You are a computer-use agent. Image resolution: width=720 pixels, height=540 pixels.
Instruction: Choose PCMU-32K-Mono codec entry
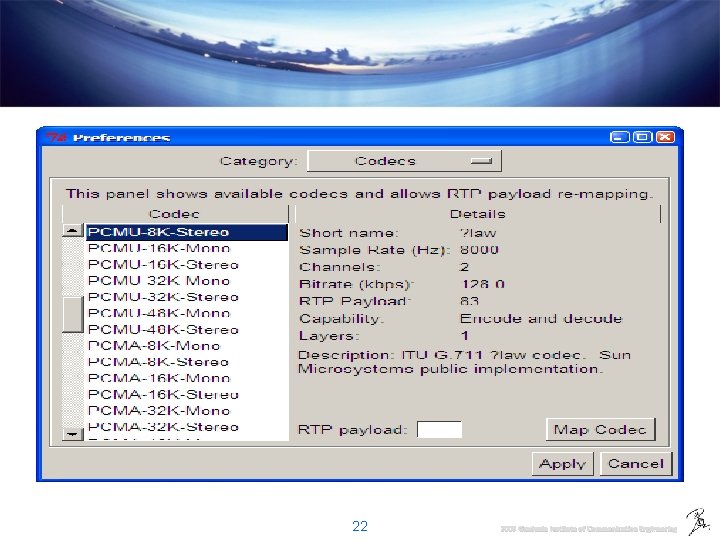point(187,281)
